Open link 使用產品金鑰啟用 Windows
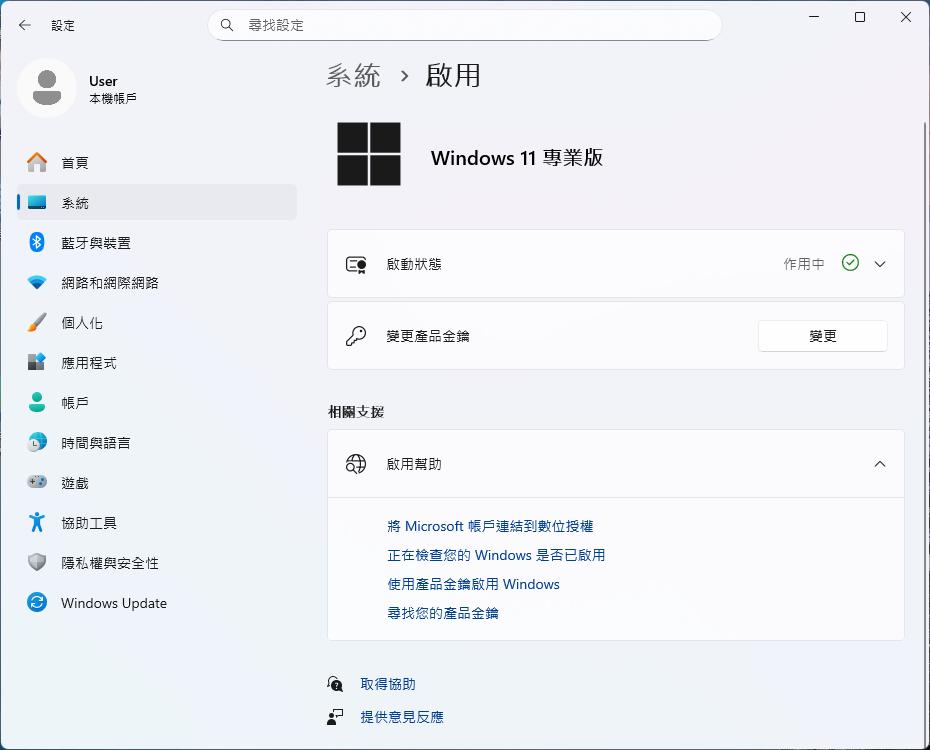Screen dimensions: 930x750 click(x=473, y=585)
